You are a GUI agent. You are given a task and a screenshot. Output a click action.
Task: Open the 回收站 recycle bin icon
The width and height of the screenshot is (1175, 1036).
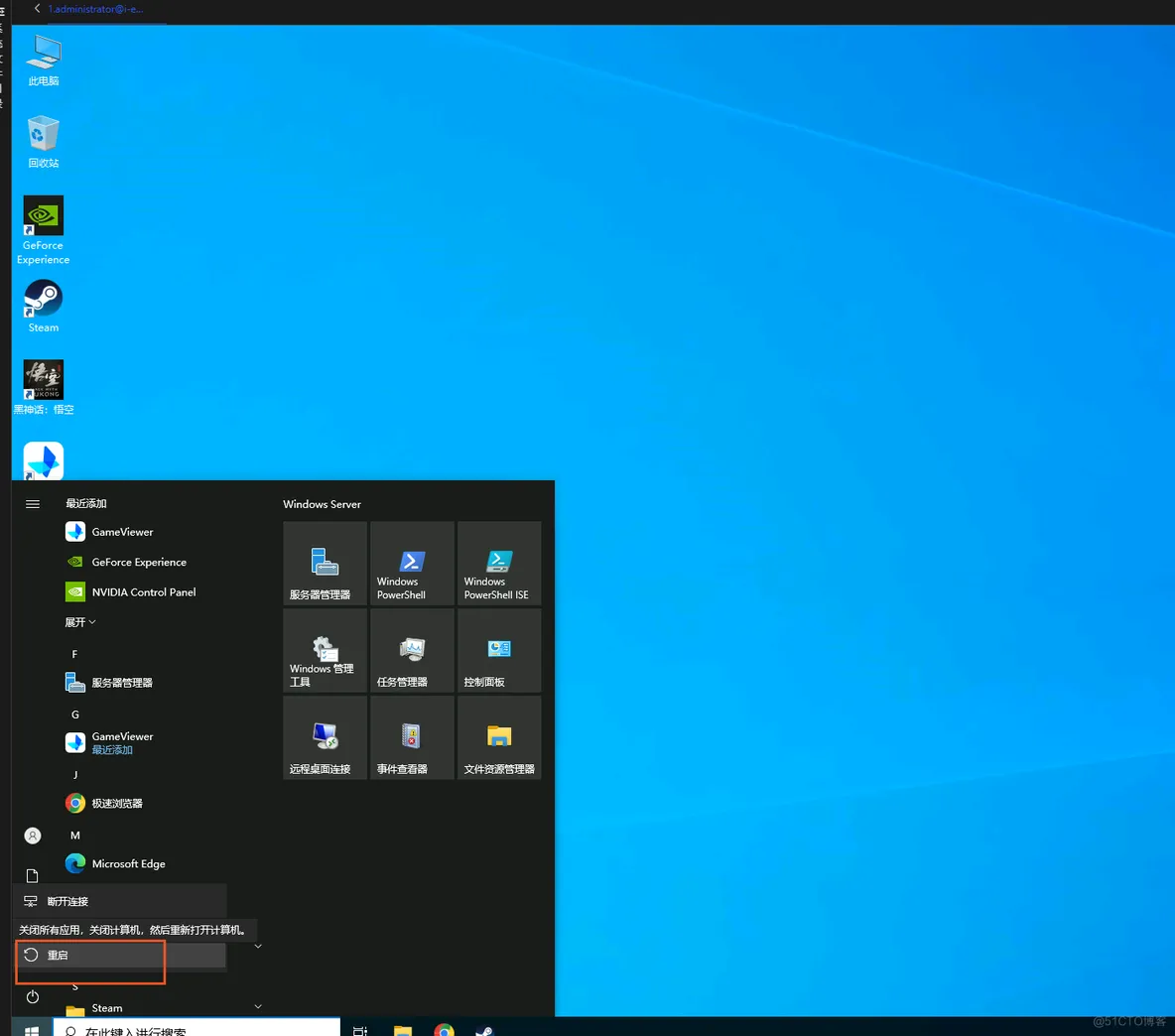(44, 142)
